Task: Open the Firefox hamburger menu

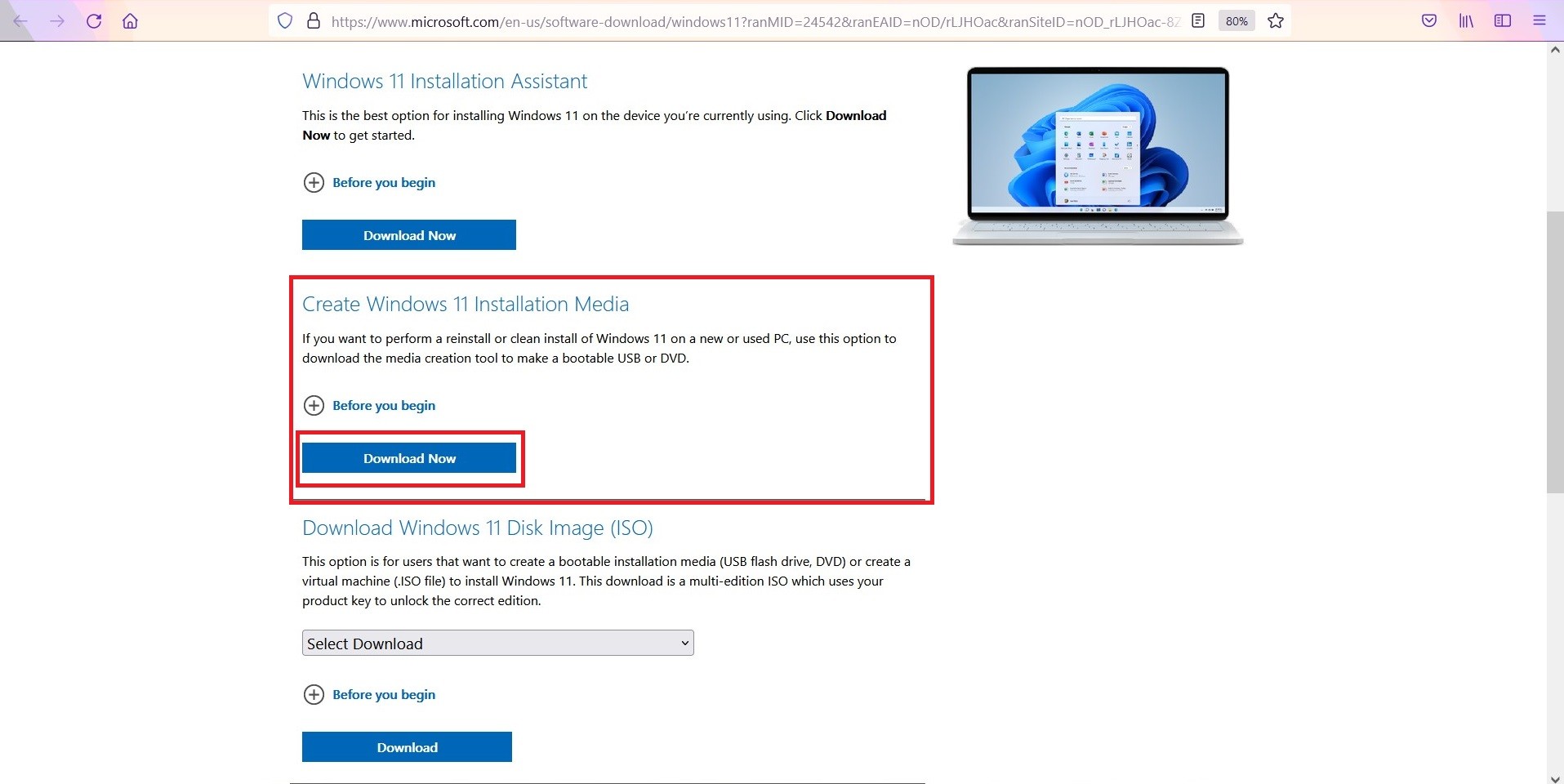Action: tap(1539, 21)
